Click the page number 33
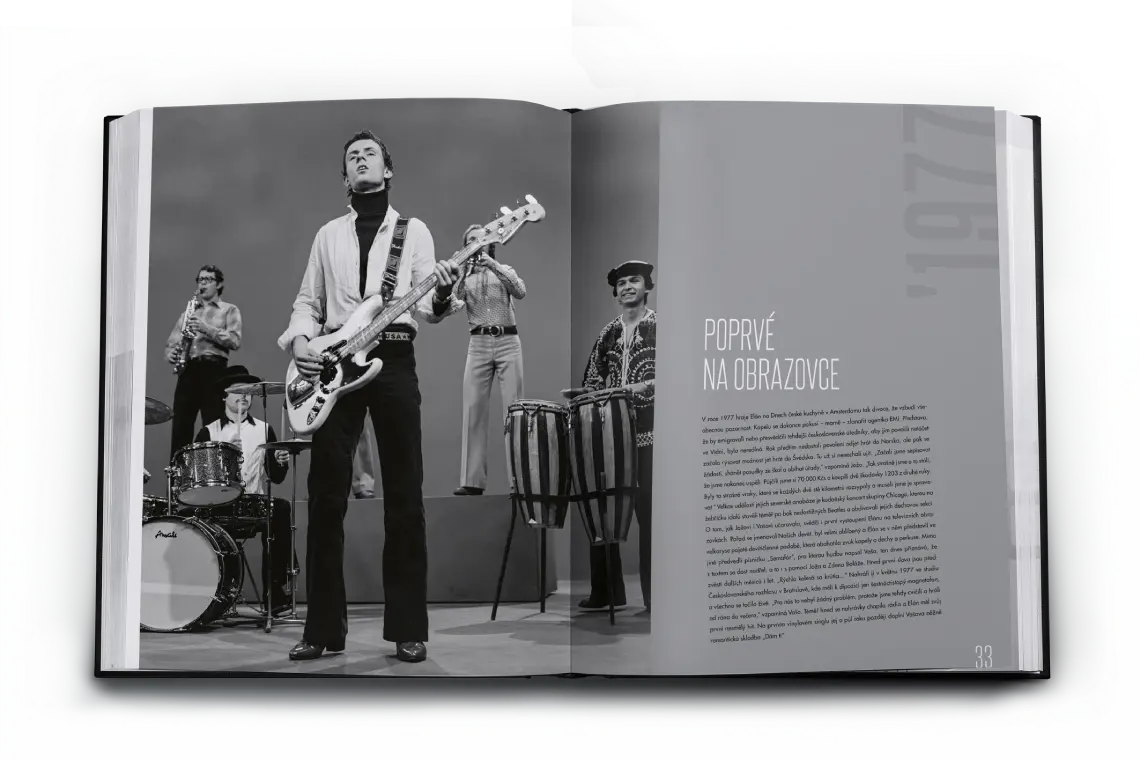The image size is (1140, 760). click(983, 656)
